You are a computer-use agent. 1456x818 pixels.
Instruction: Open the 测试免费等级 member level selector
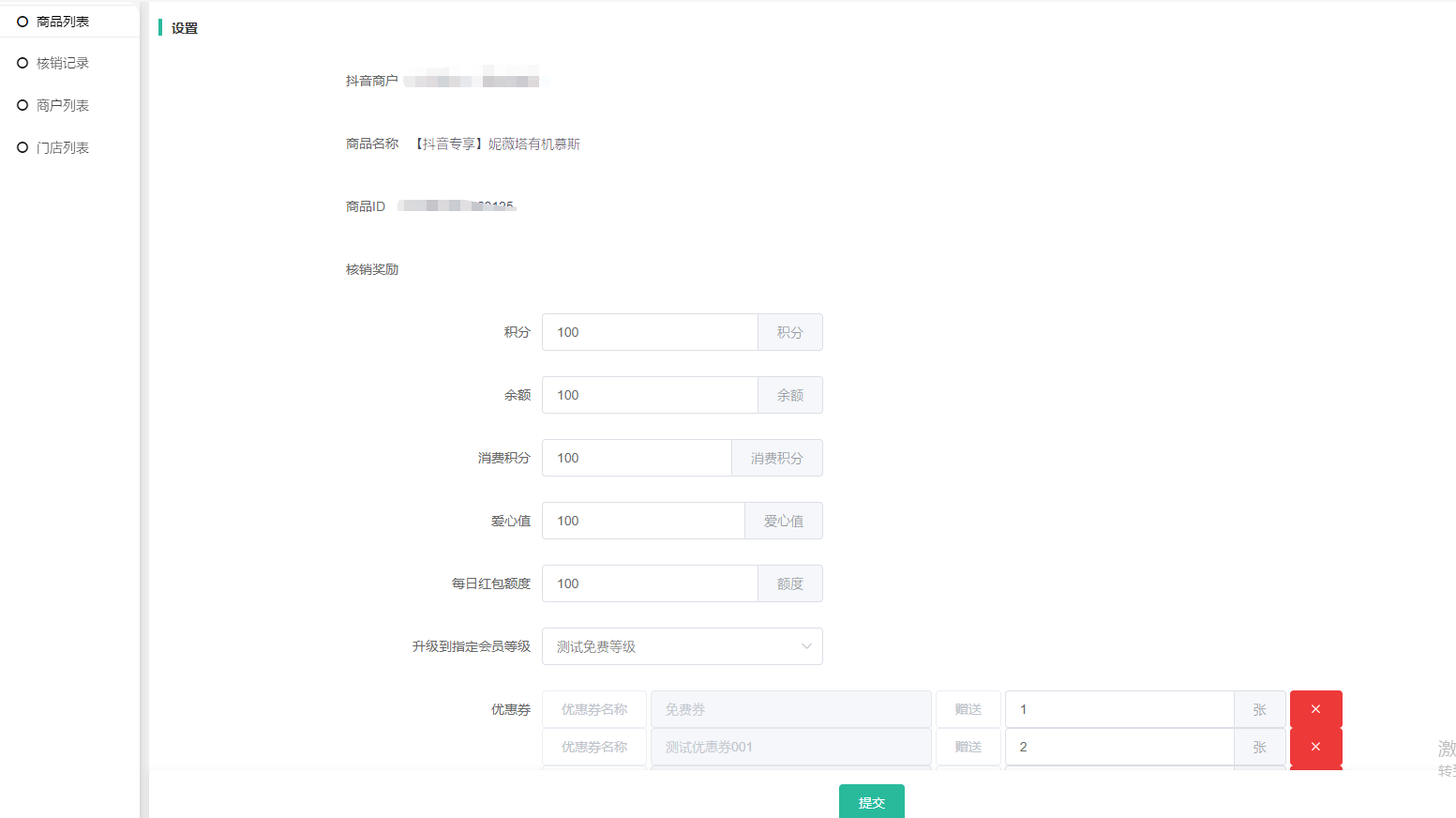tap(670, 646)
